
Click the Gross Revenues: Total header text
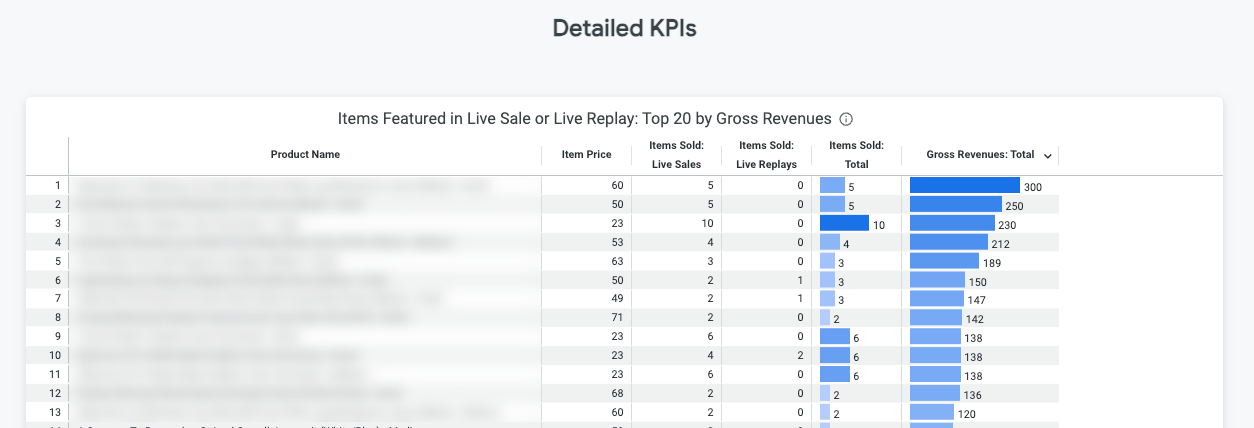[979, 155]
